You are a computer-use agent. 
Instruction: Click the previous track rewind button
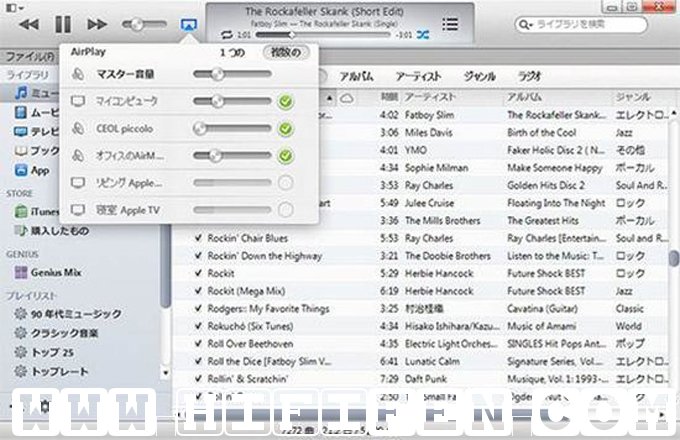pyautogui.click(x=29, y=25)
